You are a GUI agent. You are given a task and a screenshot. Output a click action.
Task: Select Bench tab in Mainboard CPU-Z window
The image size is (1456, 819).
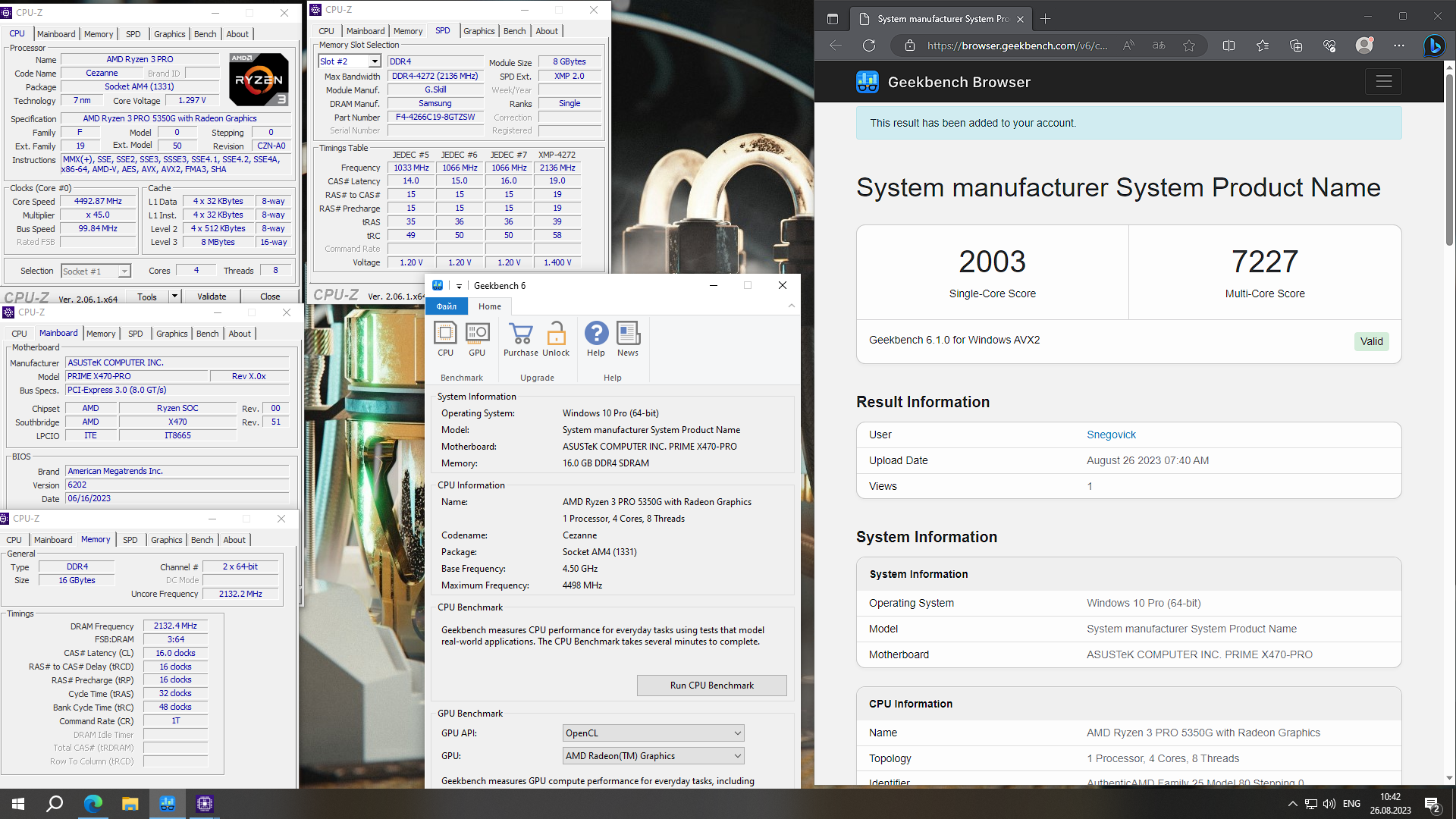207,334
